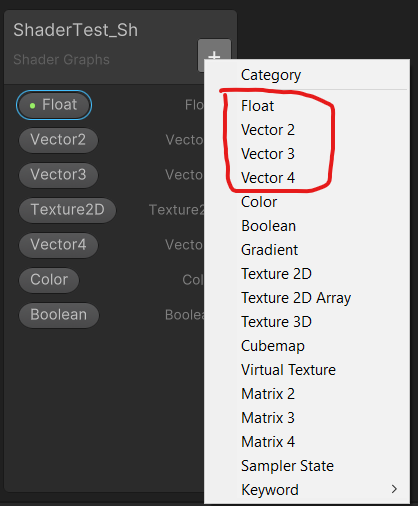
Task: Click the plus add-property button
Action: pyautogui.click(x=214, y=55)
